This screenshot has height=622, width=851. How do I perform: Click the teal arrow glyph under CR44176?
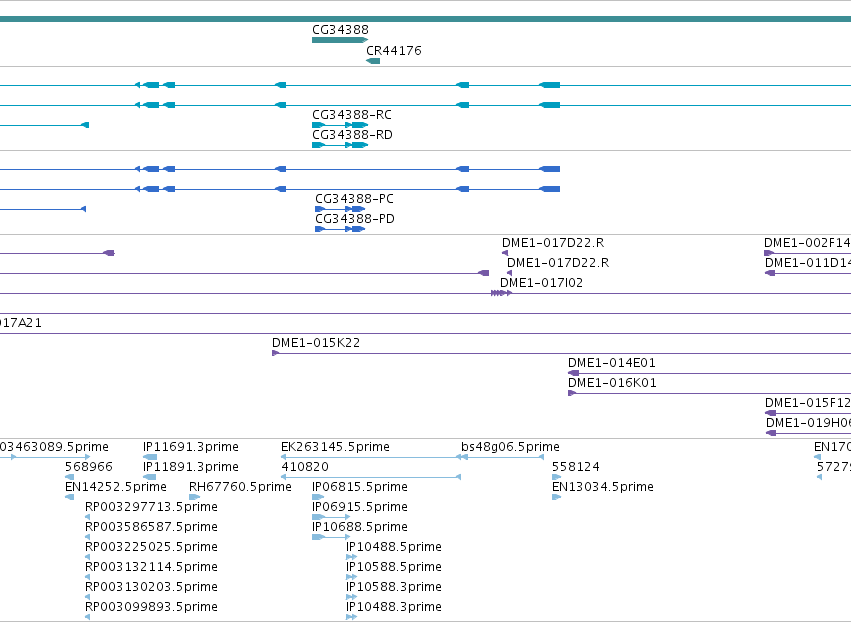[373, 61]
